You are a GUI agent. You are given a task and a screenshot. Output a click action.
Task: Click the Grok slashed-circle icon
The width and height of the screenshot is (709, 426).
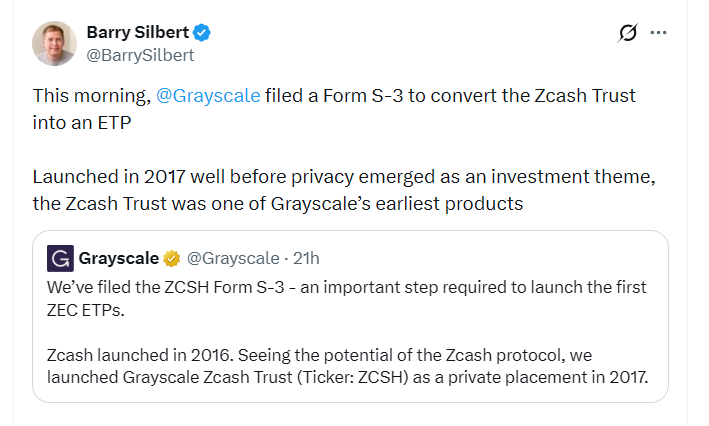point(627,33)
